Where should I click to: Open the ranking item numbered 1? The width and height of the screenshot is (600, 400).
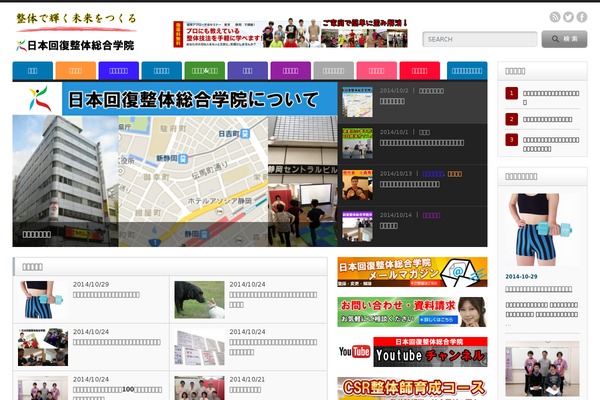point(542,97)
